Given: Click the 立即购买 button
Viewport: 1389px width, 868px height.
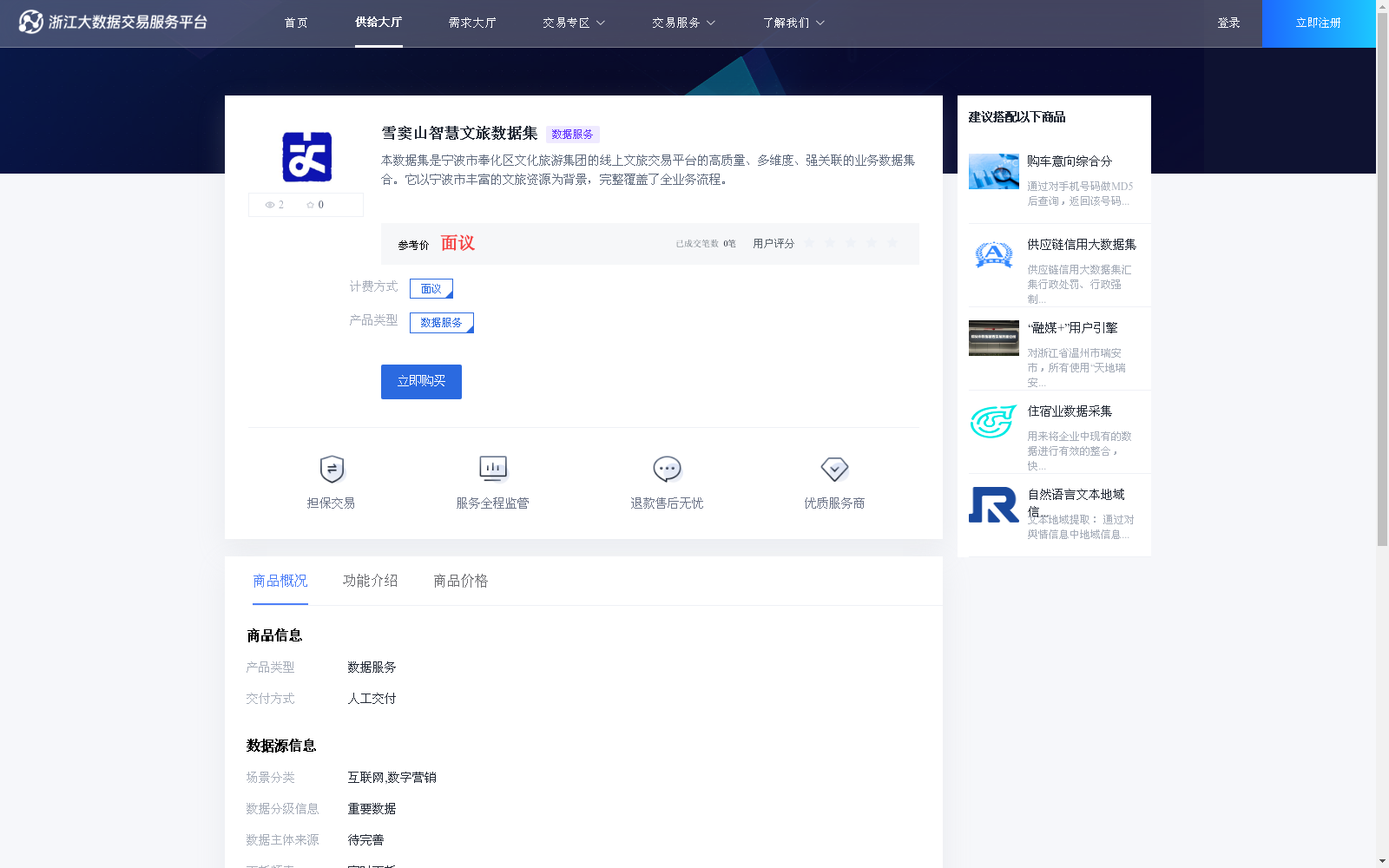Looking at the screenshot, I should tap(421, 381).
